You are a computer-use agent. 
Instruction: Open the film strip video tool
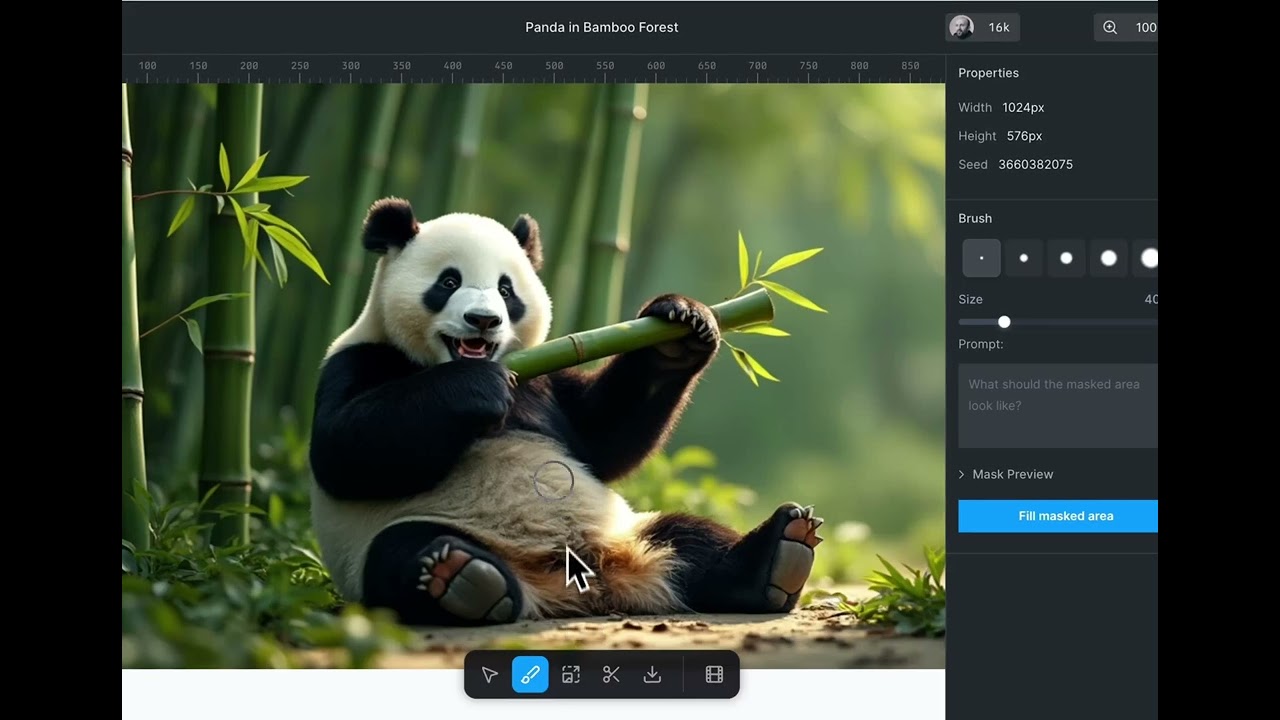(714, 675)
